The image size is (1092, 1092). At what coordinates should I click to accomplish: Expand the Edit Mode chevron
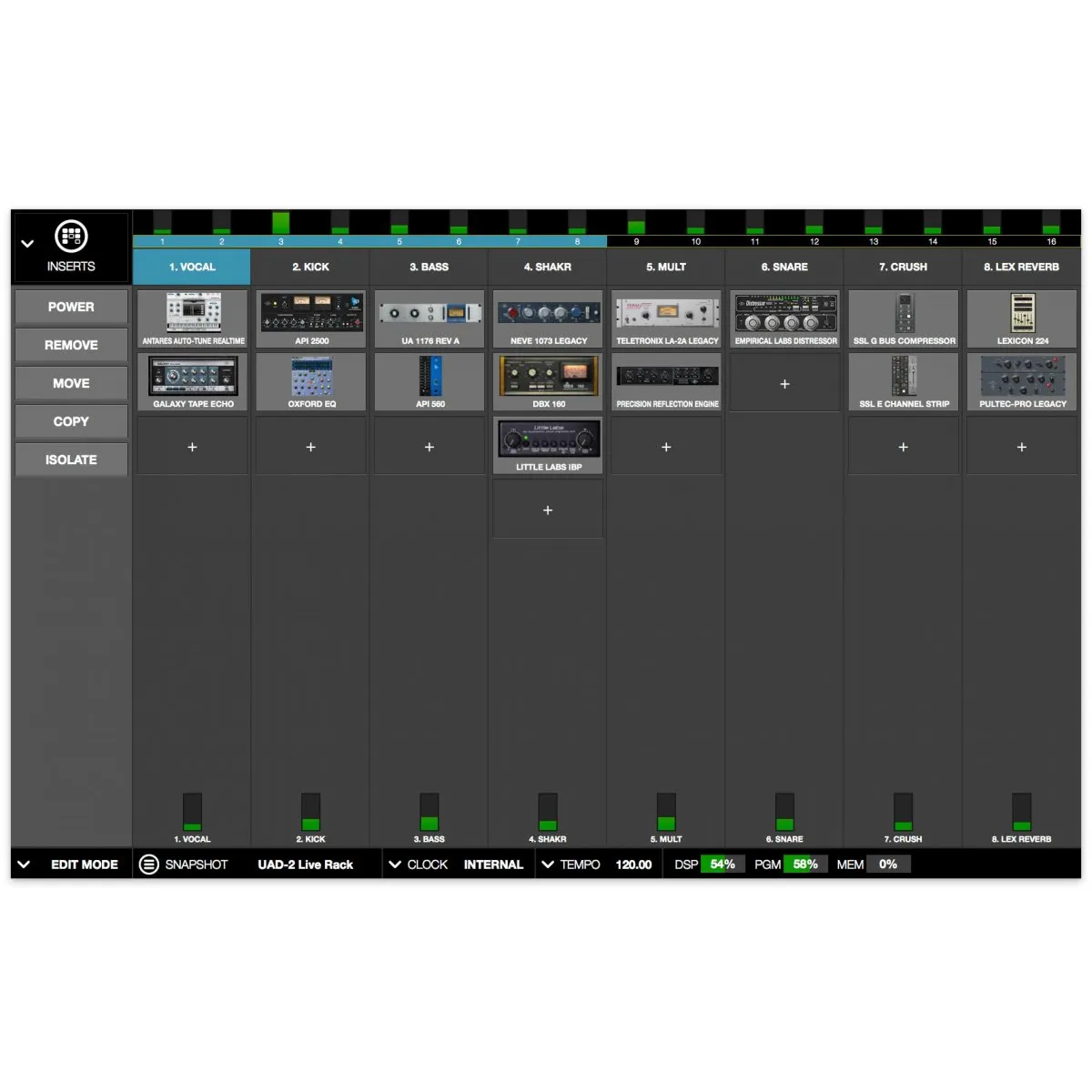(25, 864)
